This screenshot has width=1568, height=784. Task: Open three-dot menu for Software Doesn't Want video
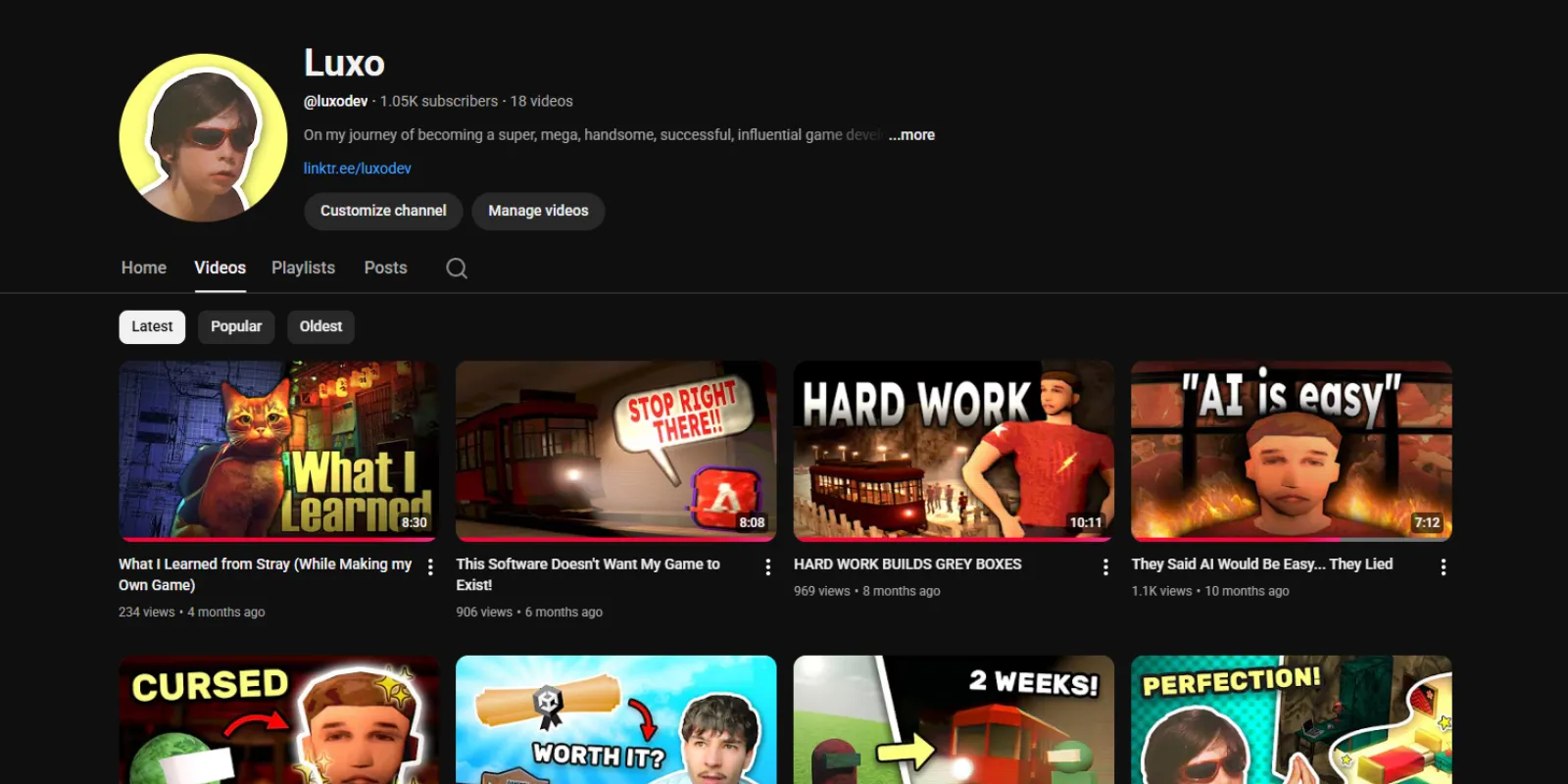(x=767, y=566)
